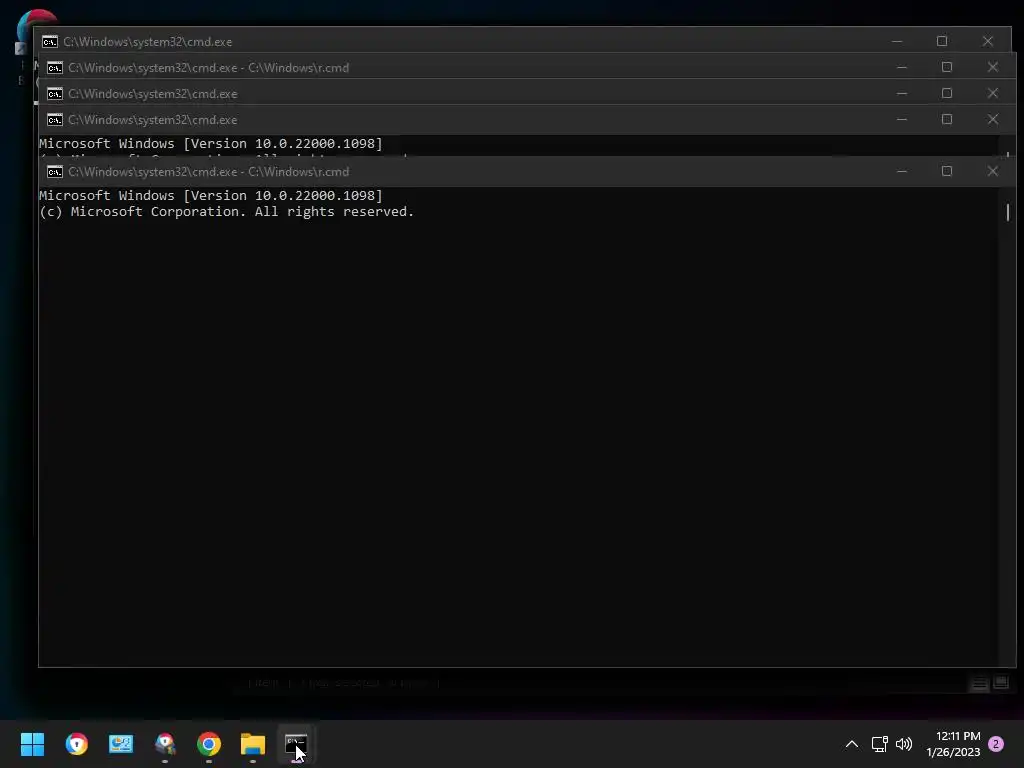Viewport: 1024px width, 768px height.
Task: Open icon menu of the cmd.exe window showing version text
Action: tap(55, 120)
